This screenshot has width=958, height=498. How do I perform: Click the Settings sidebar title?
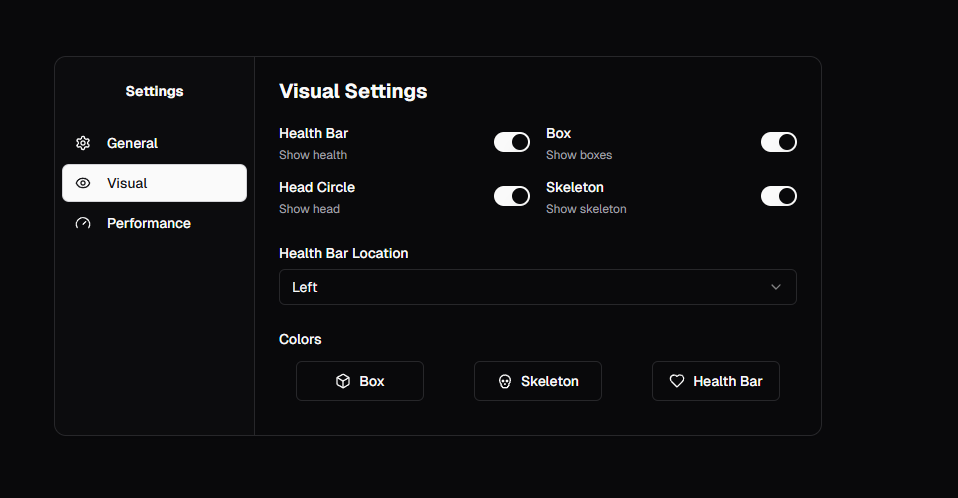tap(155, 91)
